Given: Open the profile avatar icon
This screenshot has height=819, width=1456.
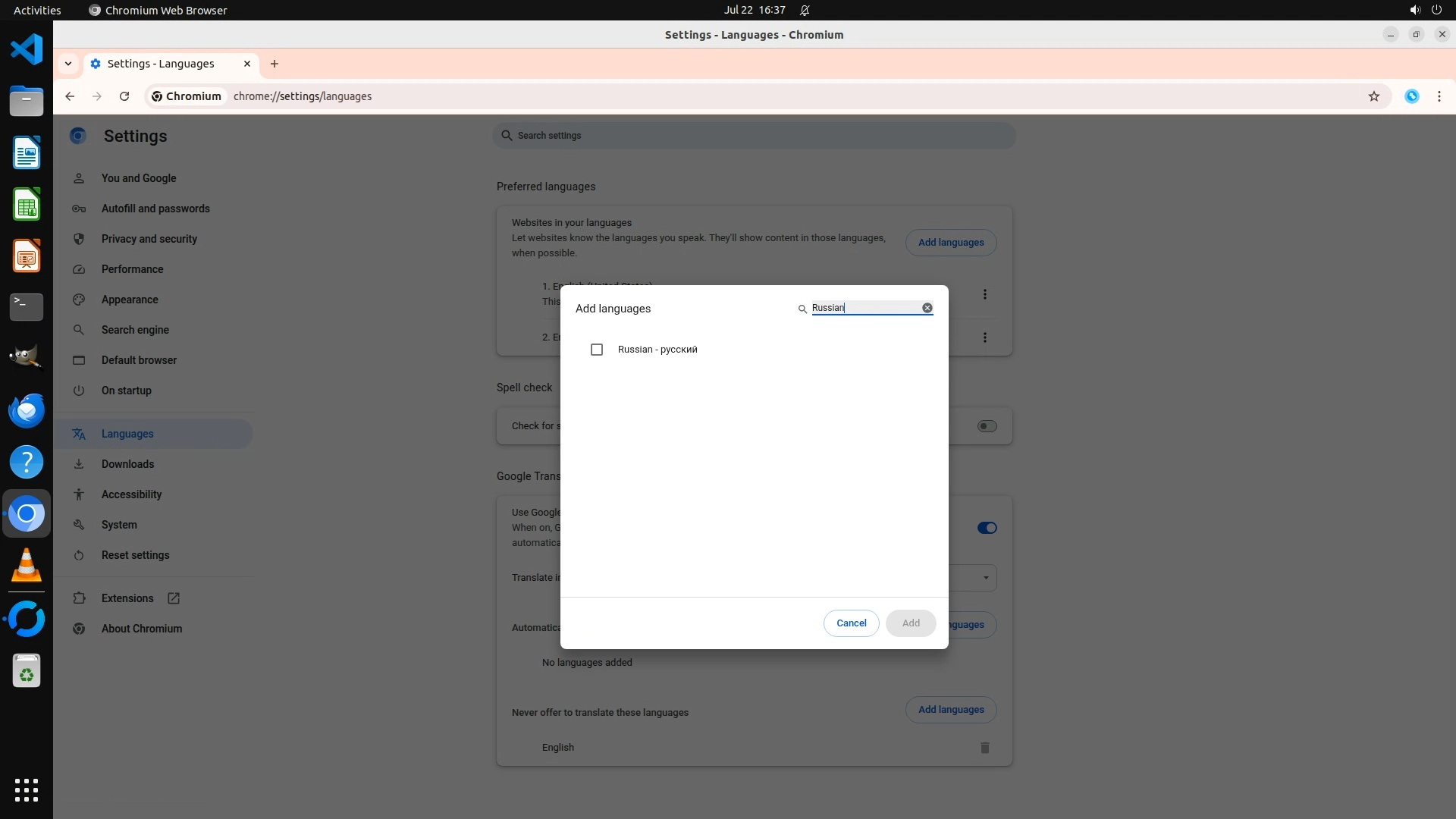Looking at the screenshot, I should pyautogui.click(x=1411, y=96).
